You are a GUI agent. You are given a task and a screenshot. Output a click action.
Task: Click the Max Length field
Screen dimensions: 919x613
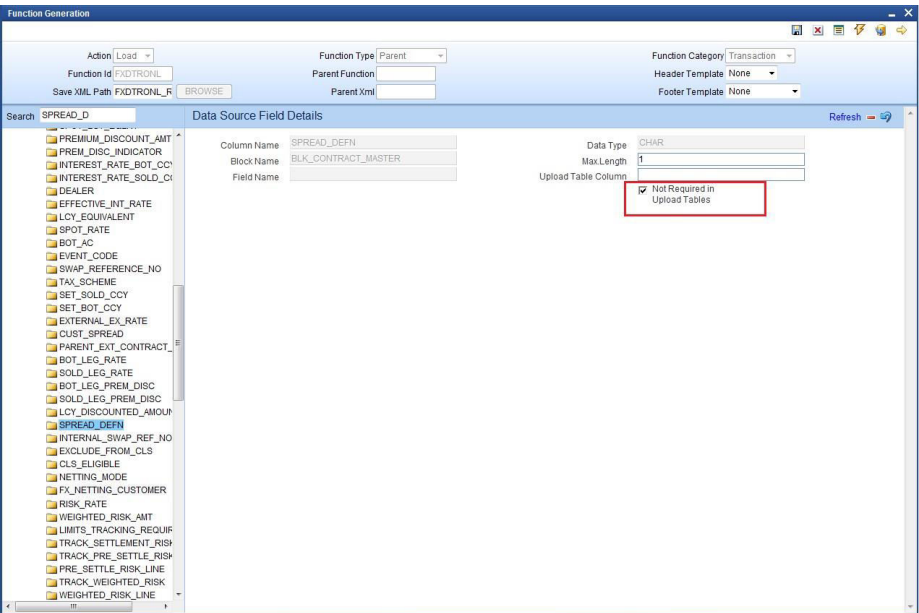pos(721,159)
